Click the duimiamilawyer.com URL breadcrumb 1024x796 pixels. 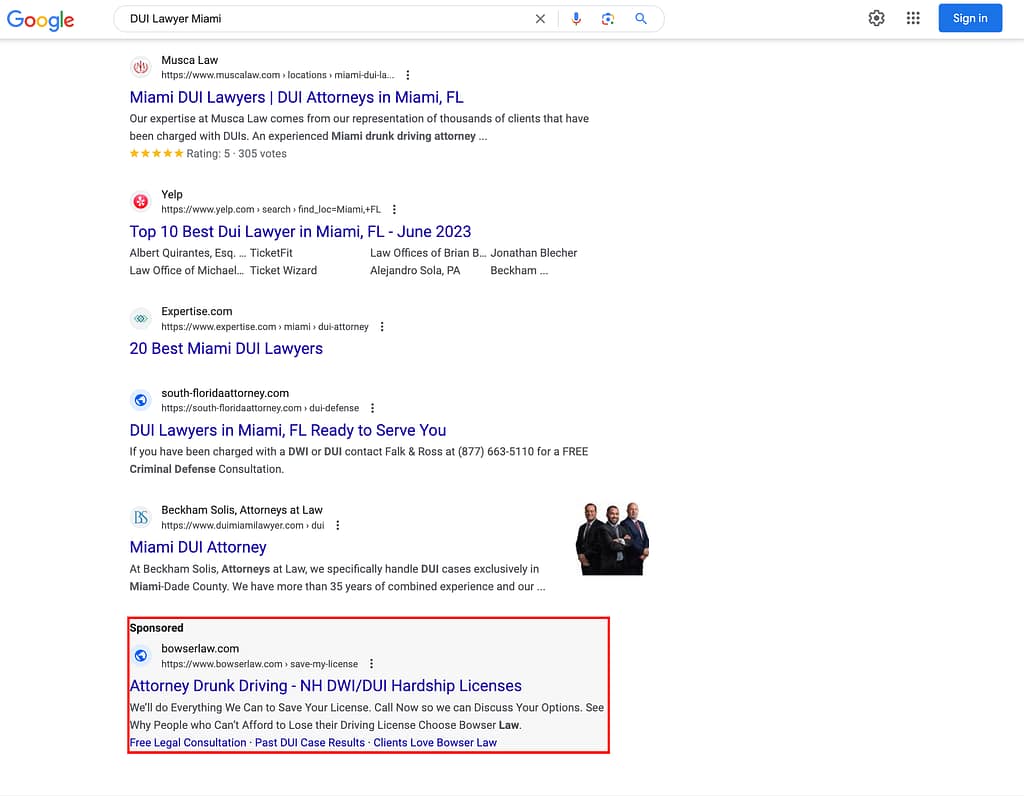(242, 525)
